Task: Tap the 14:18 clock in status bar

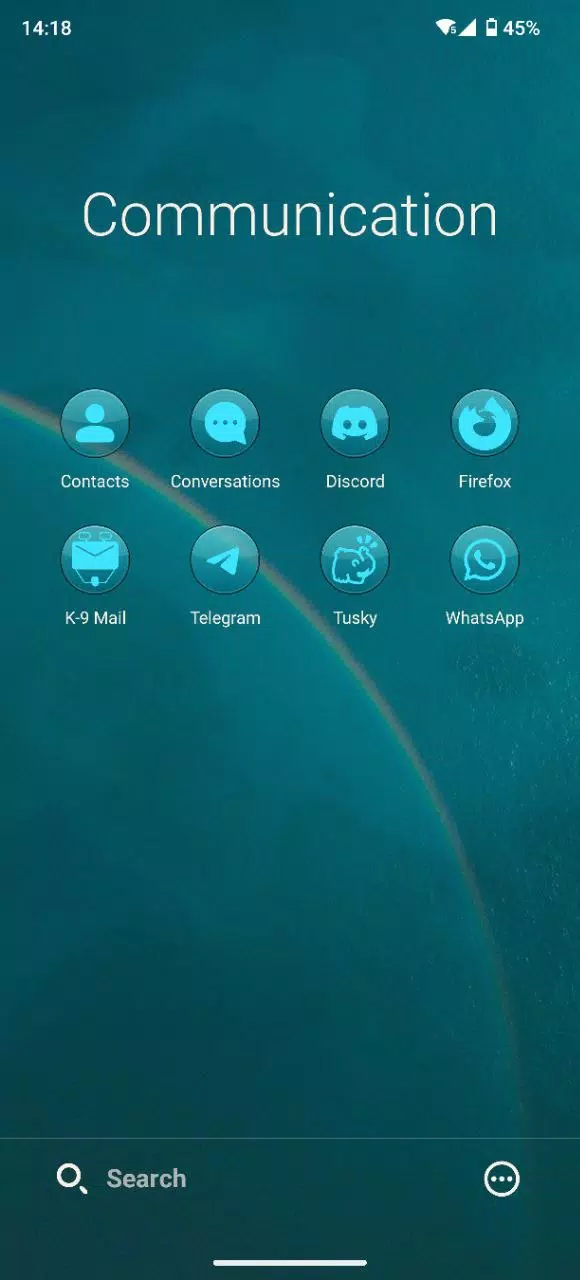Action: point(46,28)
